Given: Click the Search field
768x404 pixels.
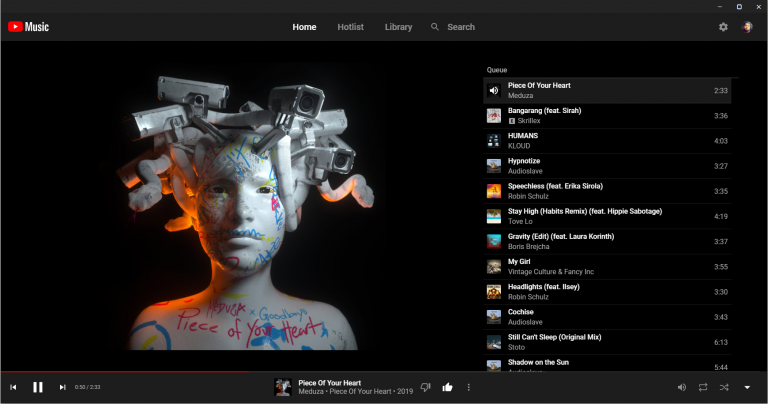Looking at the screenshot, I should [x=453, y=27].
